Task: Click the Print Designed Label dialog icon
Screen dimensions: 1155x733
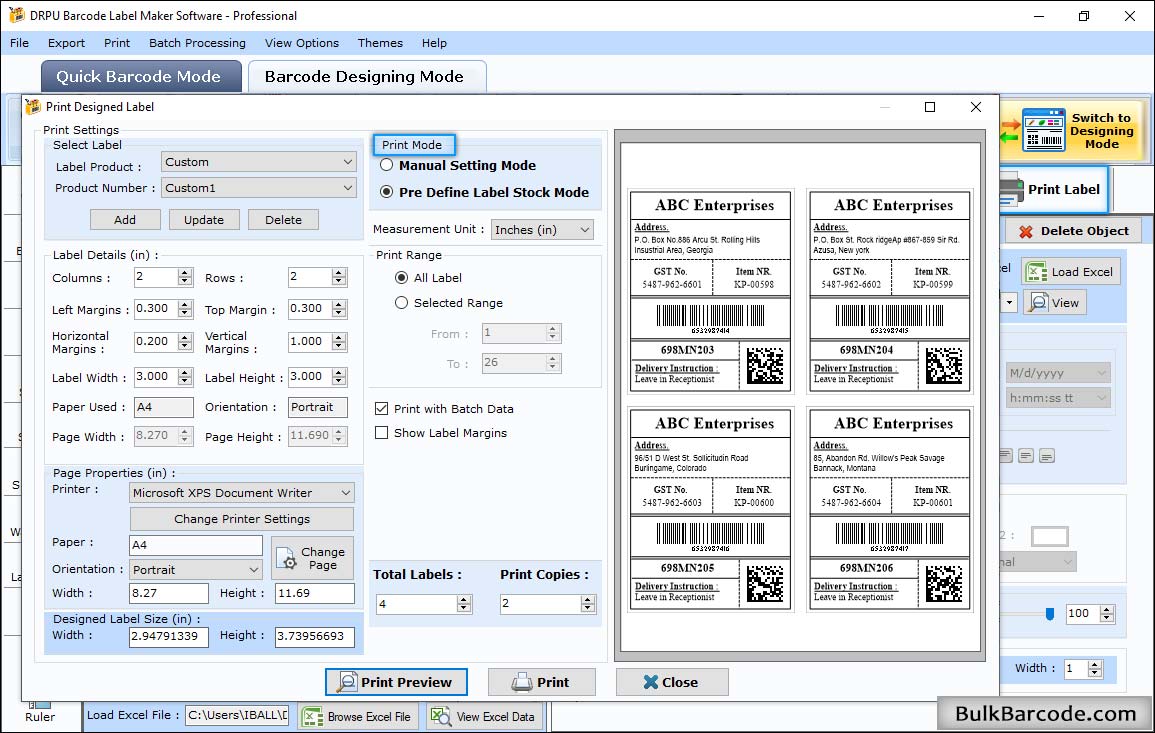Action: click(33, 107)
